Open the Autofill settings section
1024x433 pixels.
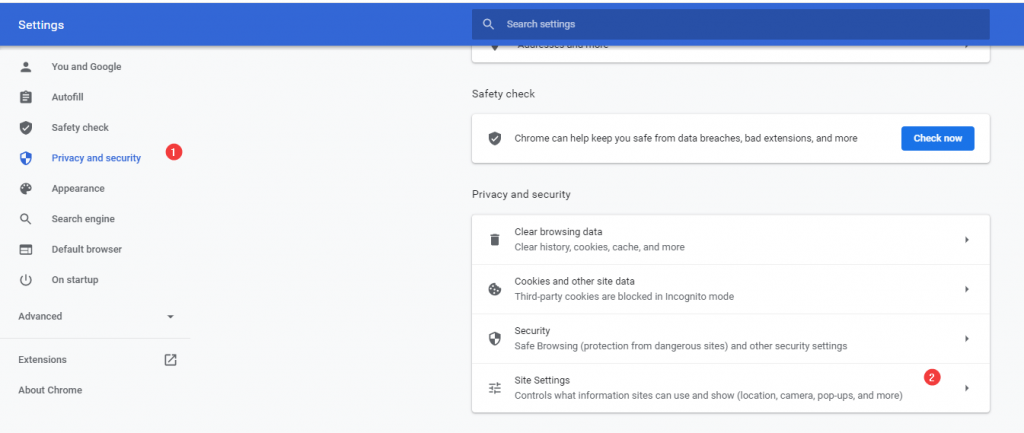[x=67, y=97]
